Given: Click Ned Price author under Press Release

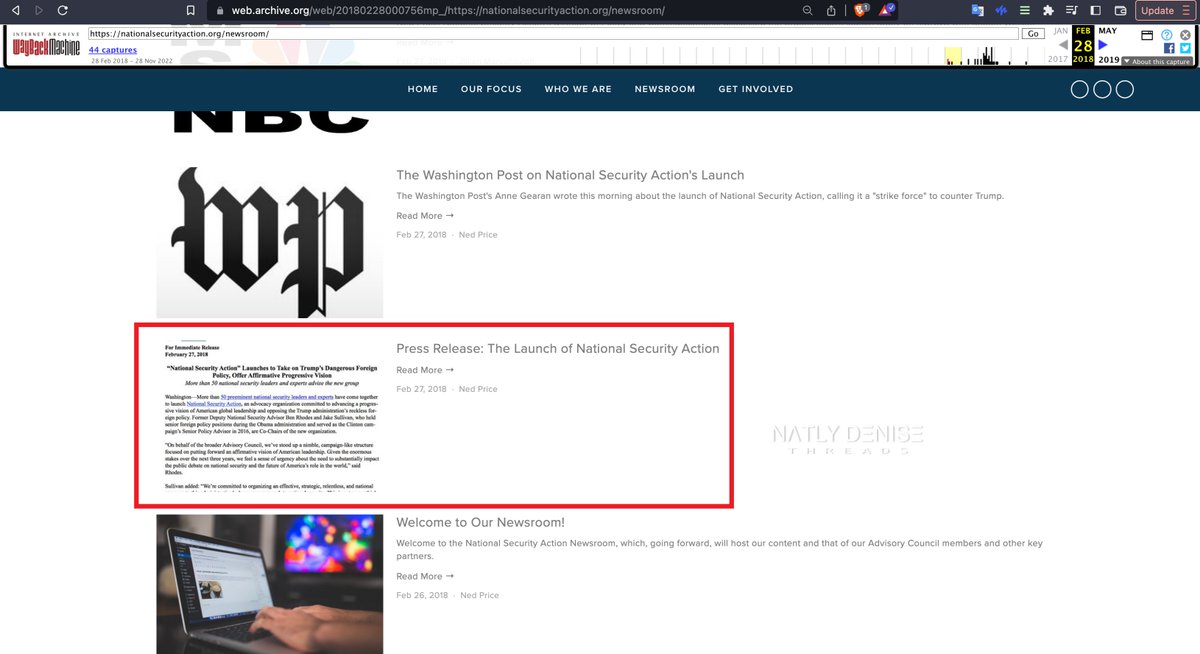Looking at the screenshot, I should coord(478,389).
